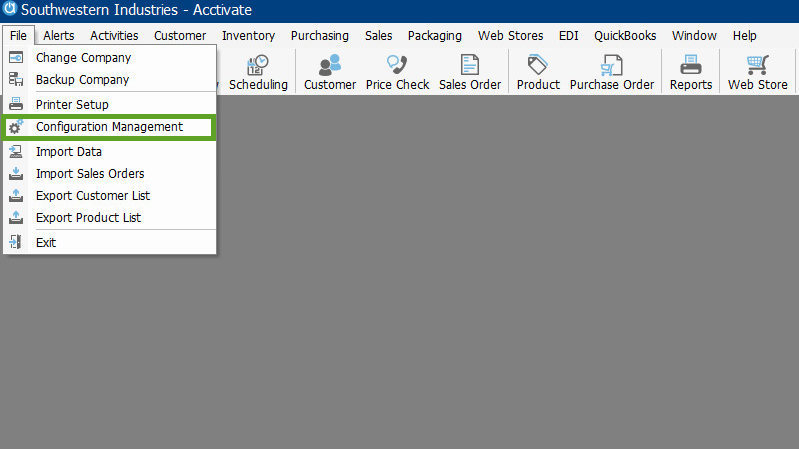Open the Customer menu in menu bar
The width and height of the screenshot is (799, 449).
(x=180, y=36)
